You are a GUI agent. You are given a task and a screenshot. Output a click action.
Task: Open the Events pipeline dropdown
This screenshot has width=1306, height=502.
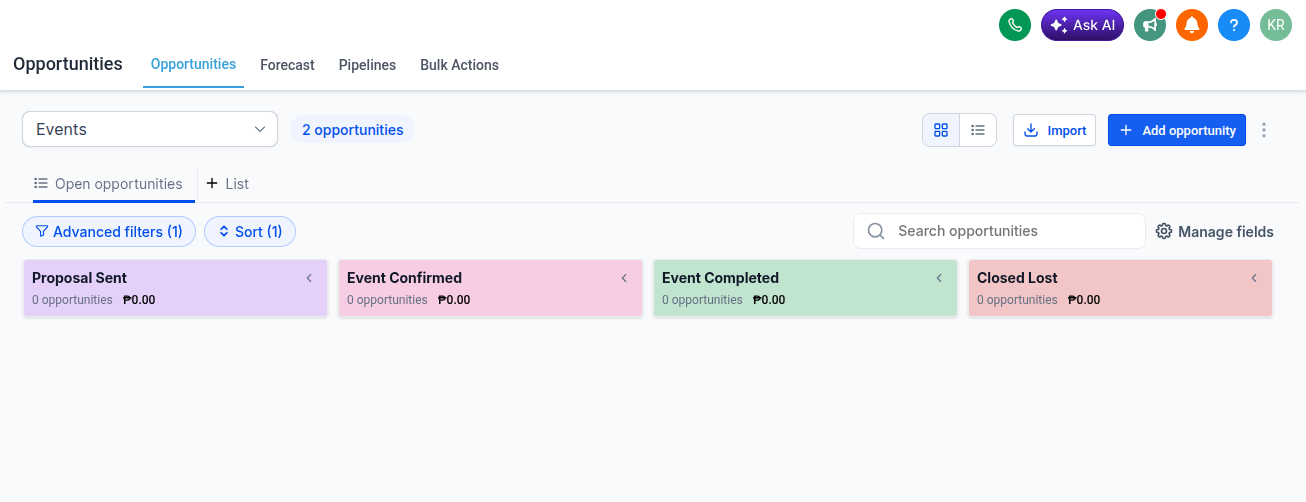(x=150, y=129)
